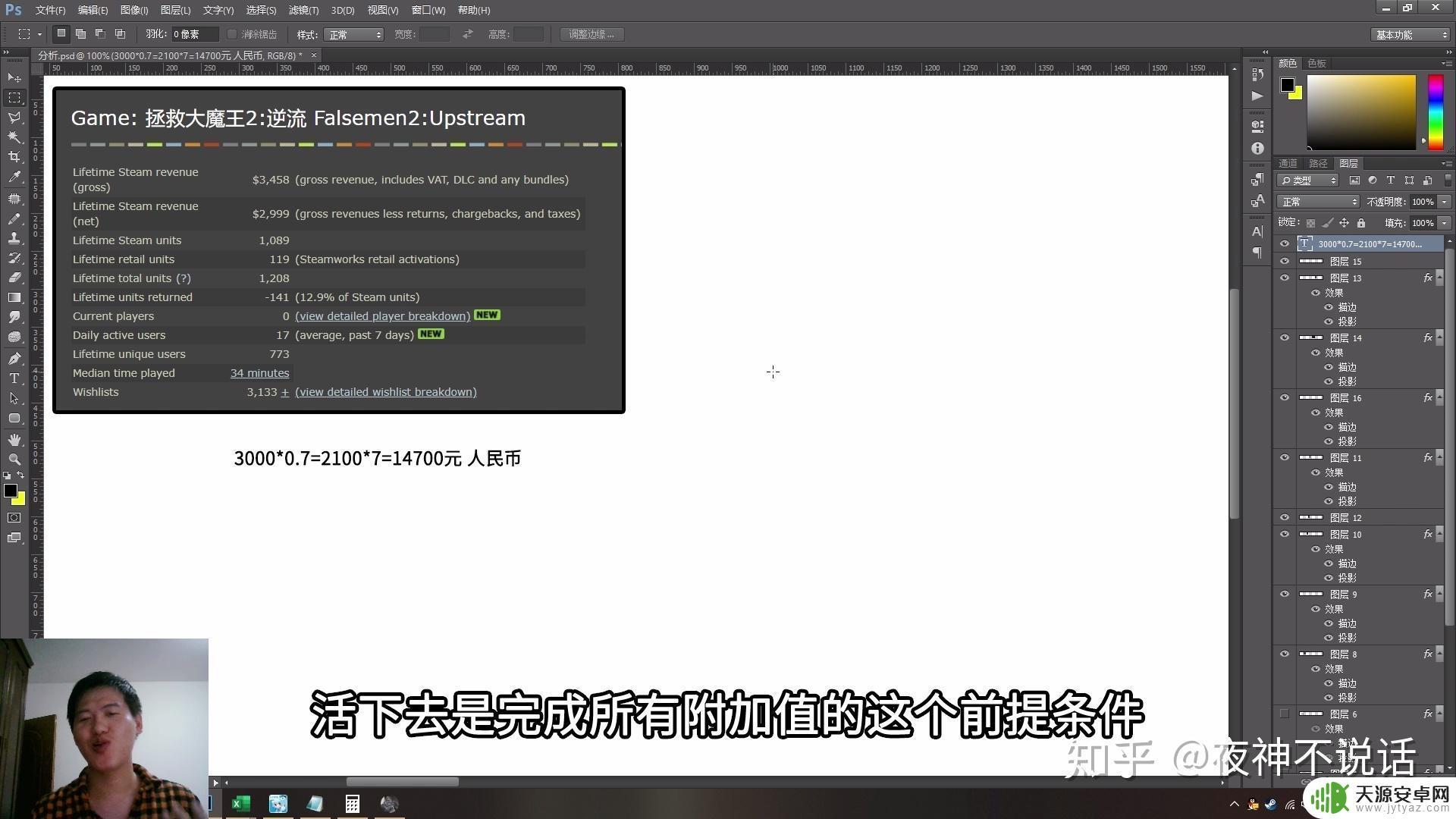Select the Path Selection arrow tool
Viewport: 1456px width, 819px height.
[14, 398]
